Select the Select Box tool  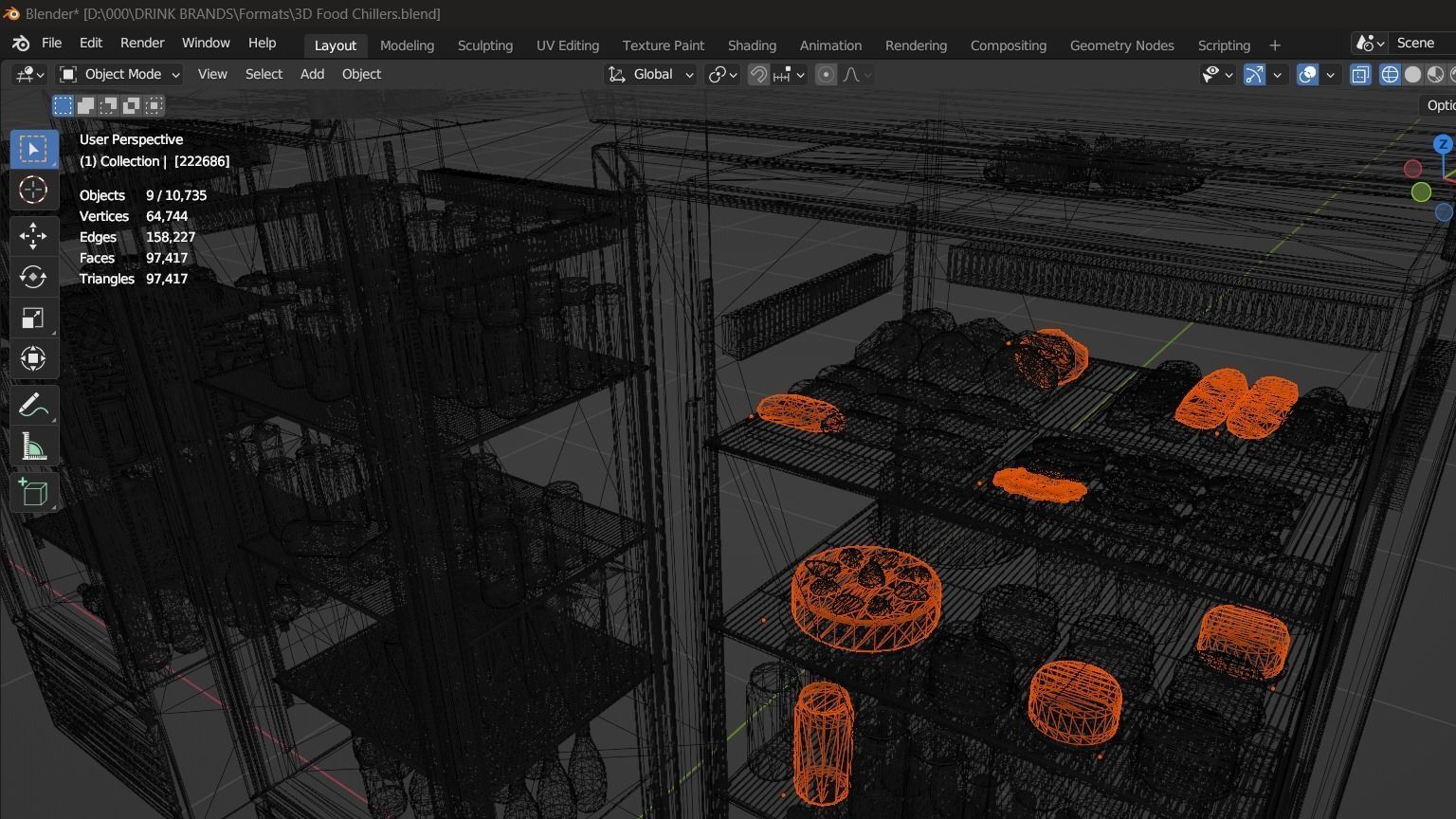pyautogui.click(x=33, y=149)
